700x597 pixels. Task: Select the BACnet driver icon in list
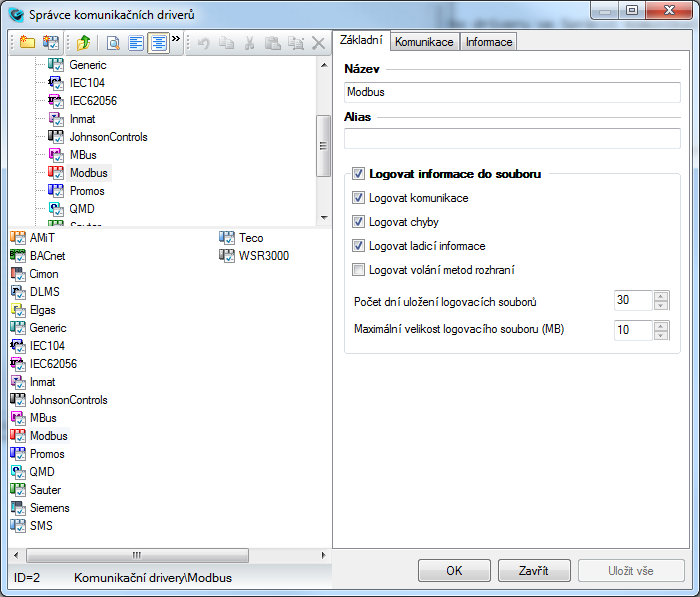pyautogui.click(x=18, y=256)
